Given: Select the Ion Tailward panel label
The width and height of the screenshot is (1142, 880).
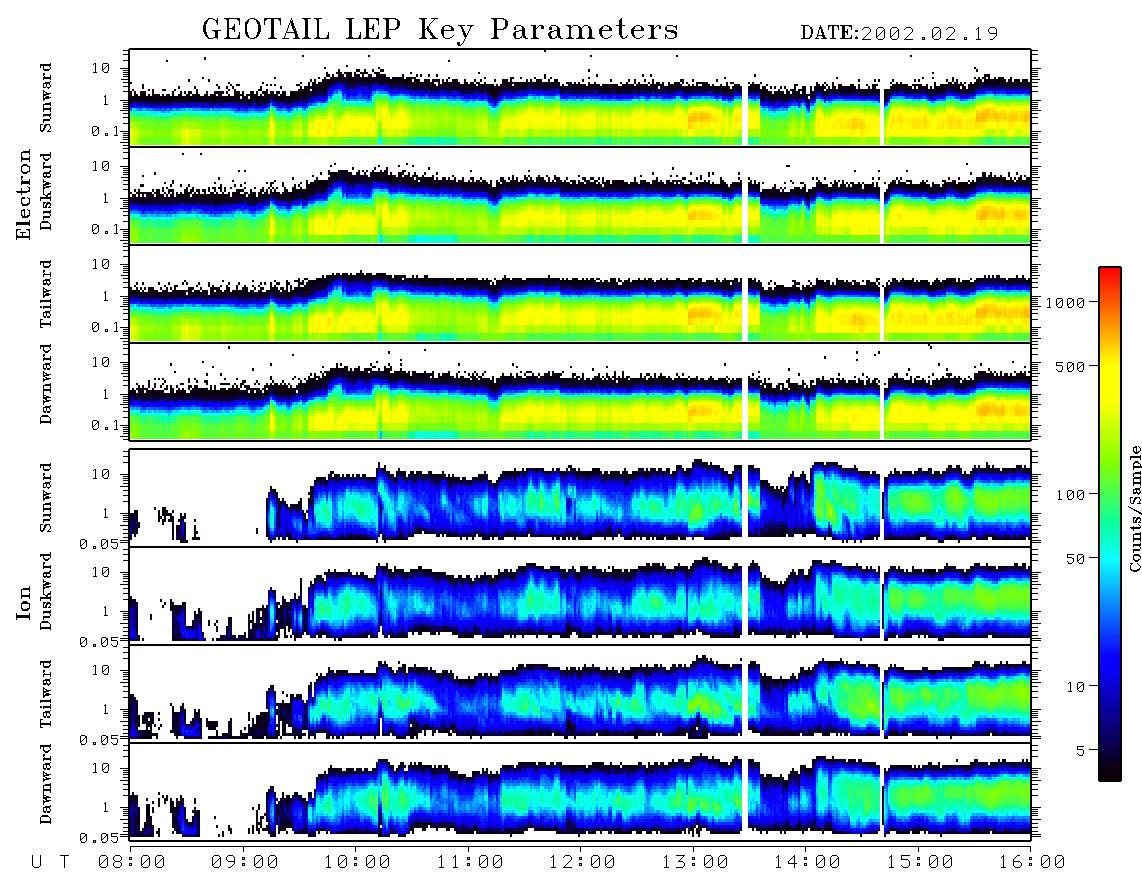Looking at the screenshot, I should (x=46, y=694).
